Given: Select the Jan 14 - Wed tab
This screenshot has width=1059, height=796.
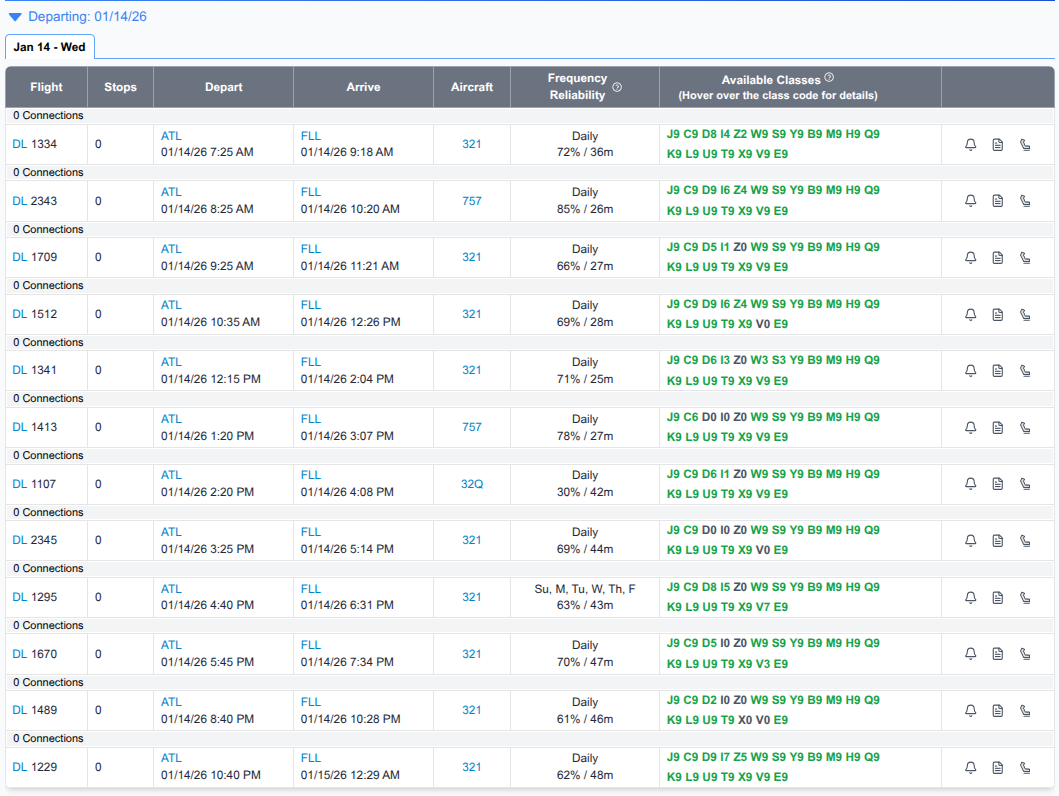Looking at the screenshot, I should (x=49, y=47).
